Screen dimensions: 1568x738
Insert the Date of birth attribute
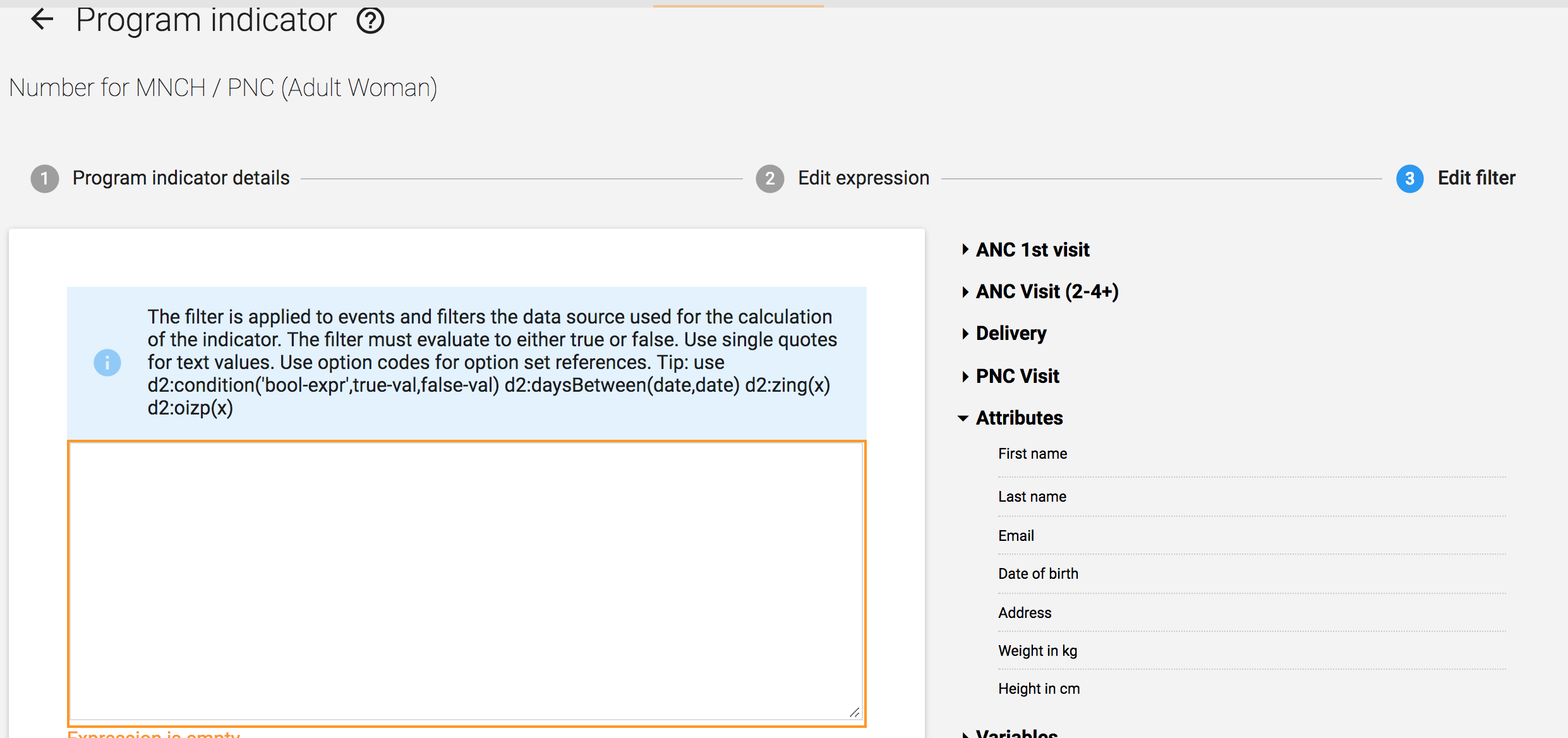[1038, 574]
